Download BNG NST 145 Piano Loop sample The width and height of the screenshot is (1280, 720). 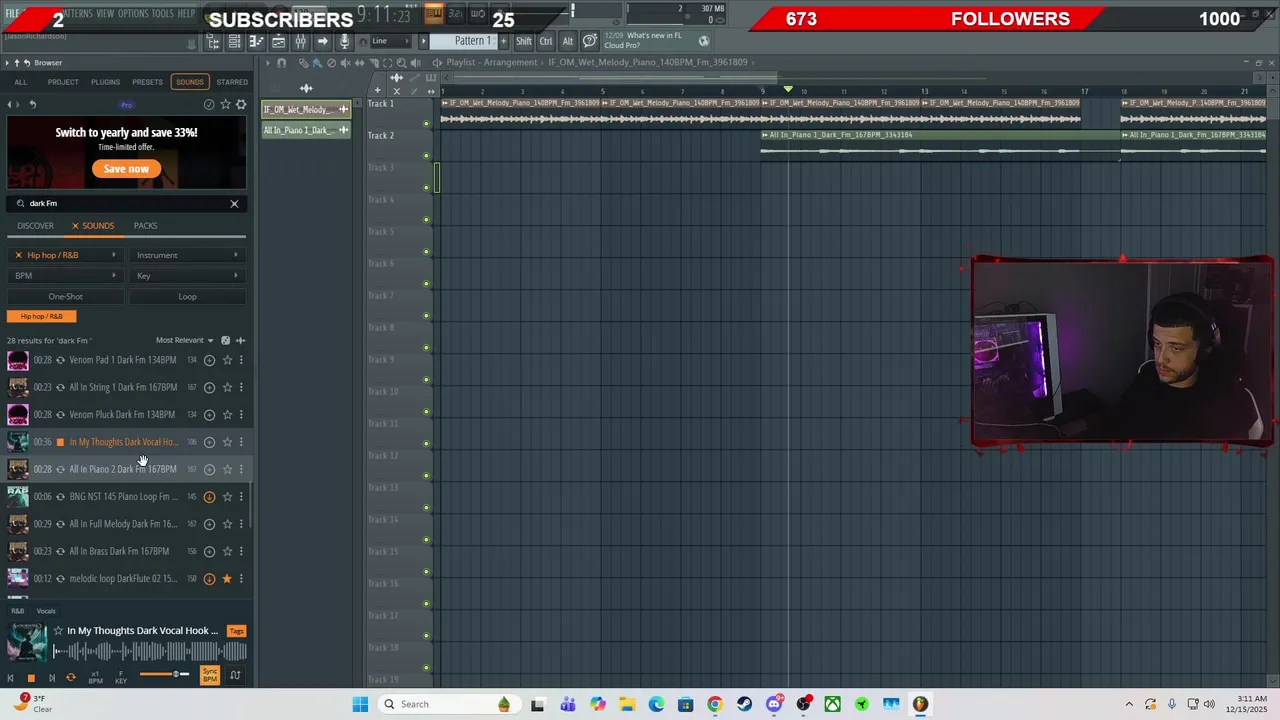(x=209, y=497)
